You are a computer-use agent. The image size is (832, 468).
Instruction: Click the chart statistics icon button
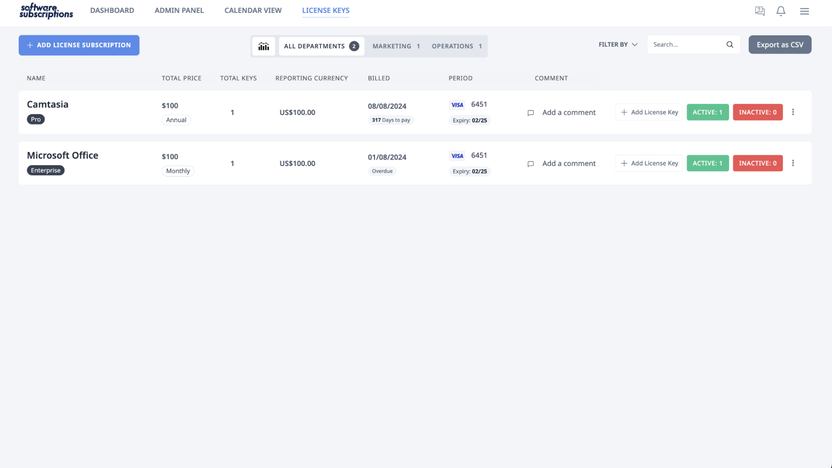(264, 46)
